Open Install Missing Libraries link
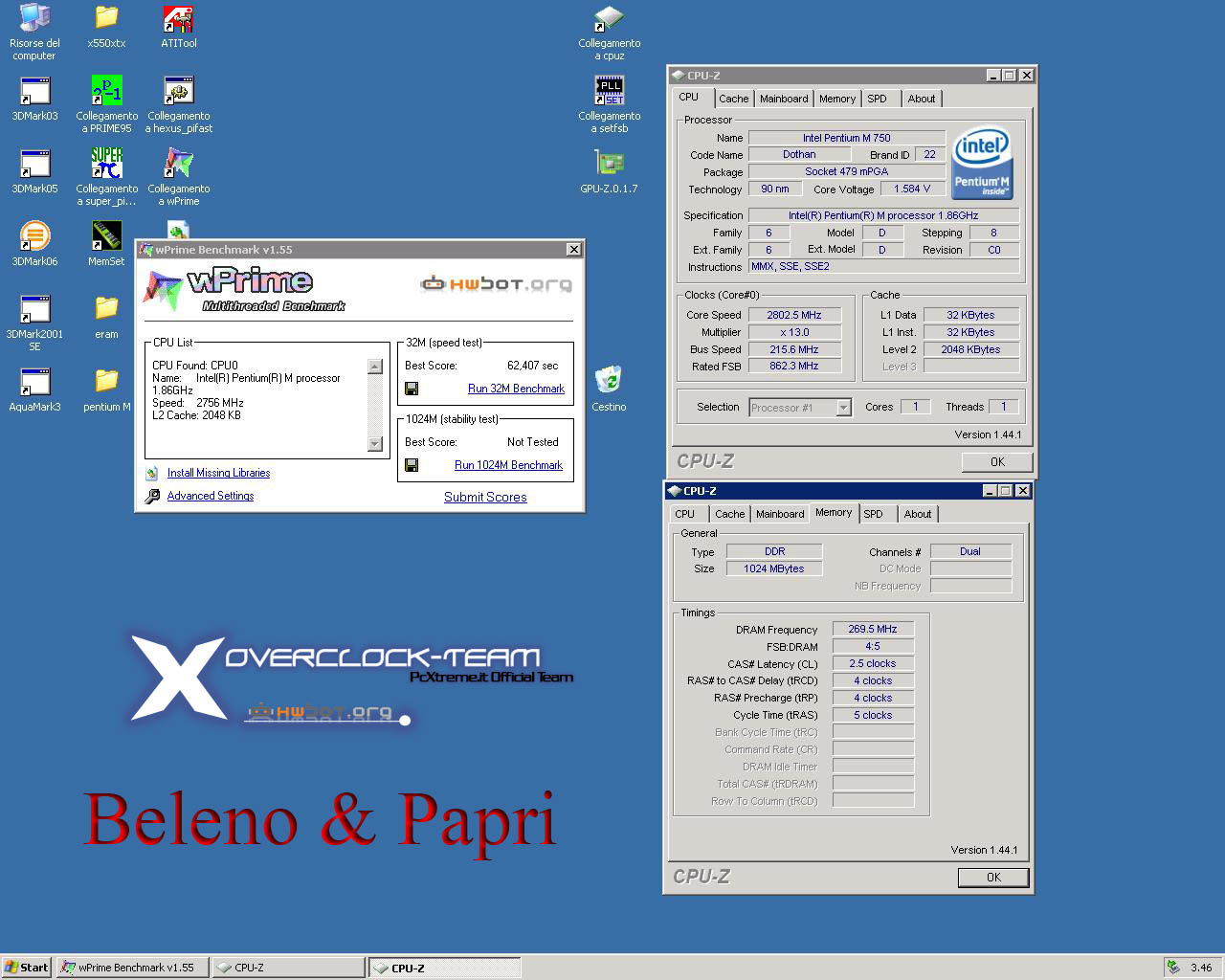Image resolution: width=1225 pixels, height=980 pixels. [218, 473]
